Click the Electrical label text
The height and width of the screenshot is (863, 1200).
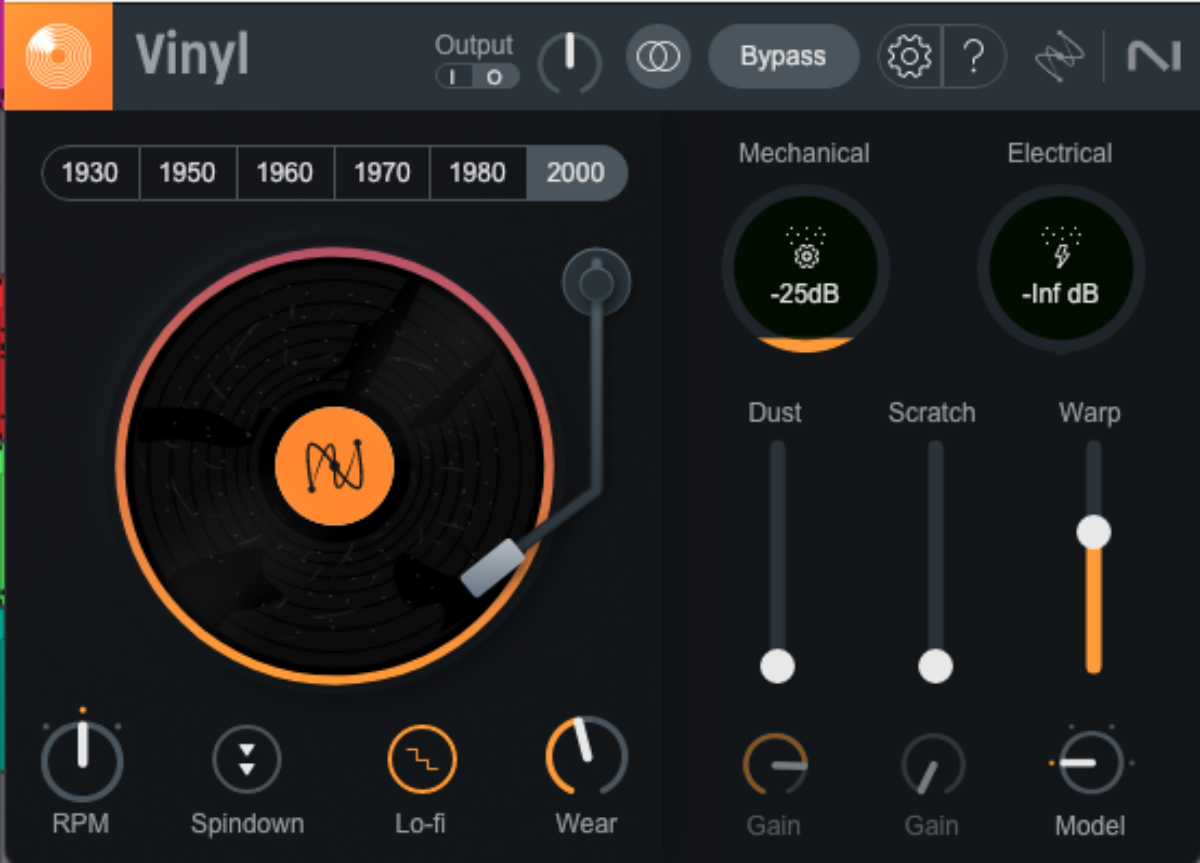click(1060, 153)
